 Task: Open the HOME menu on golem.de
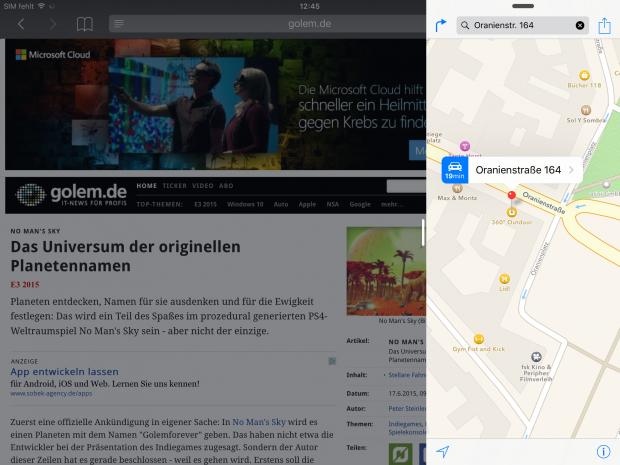click(x=147, y=186)
